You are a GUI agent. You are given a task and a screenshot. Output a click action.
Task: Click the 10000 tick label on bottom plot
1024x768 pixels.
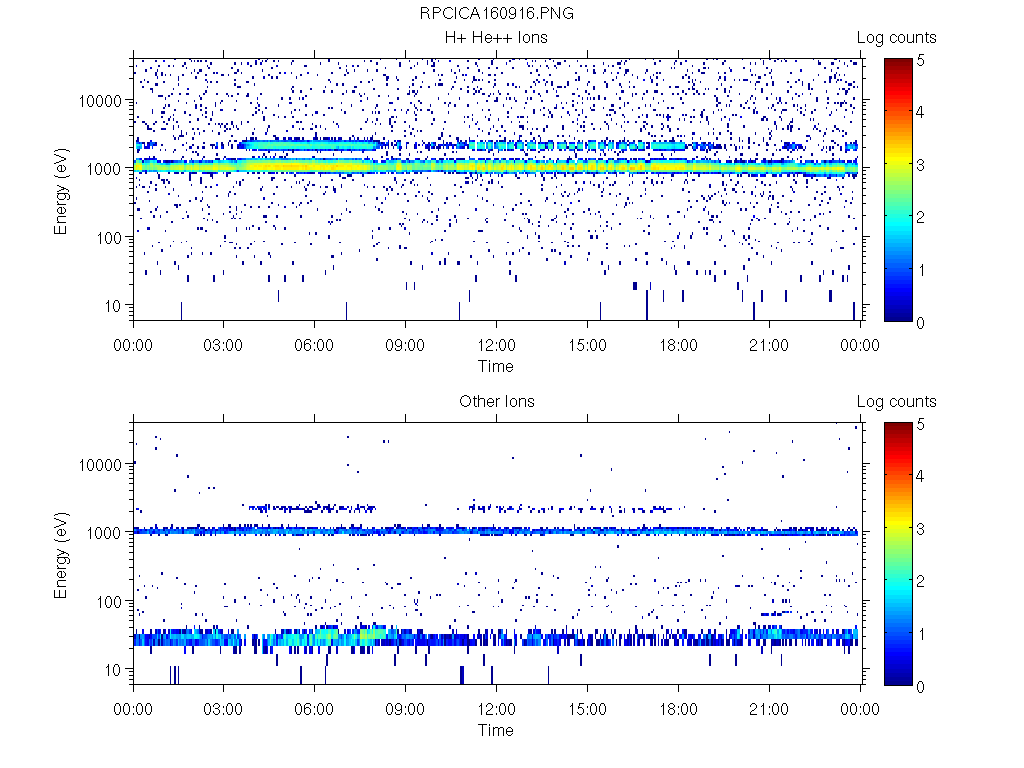tap(100, 465)
